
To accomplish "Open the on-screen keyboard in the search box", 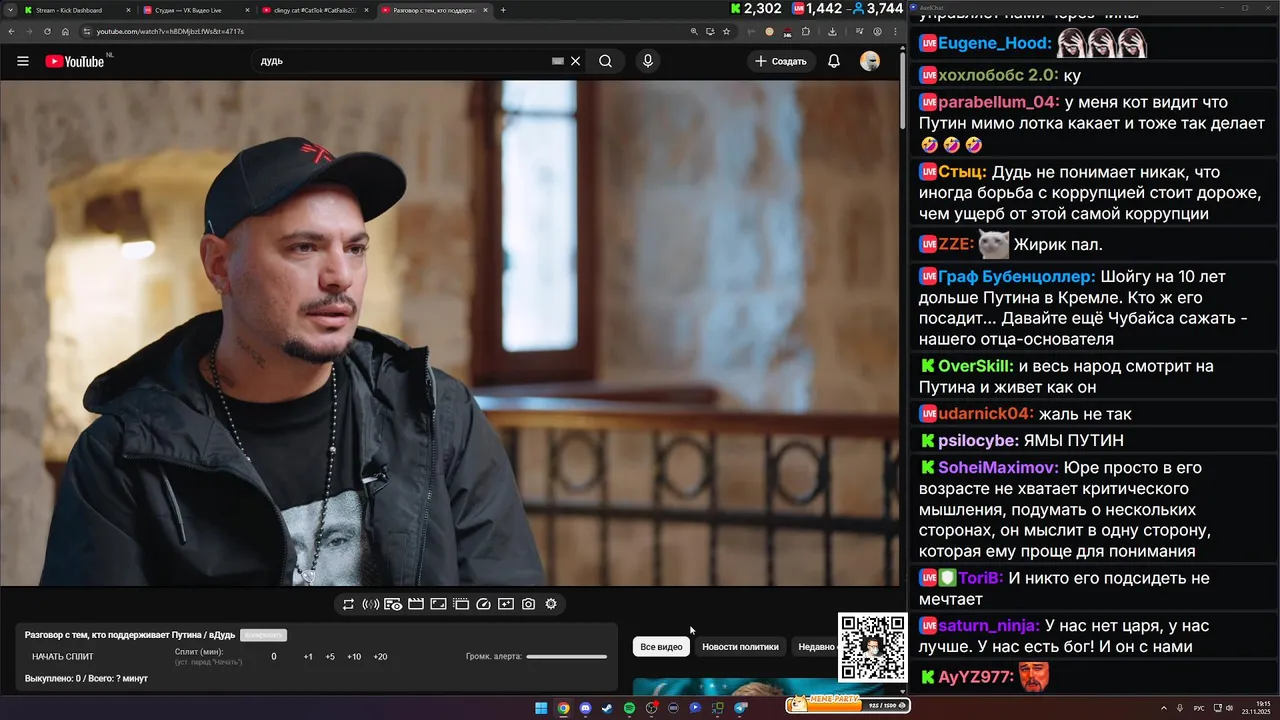I will pos(557,61).
